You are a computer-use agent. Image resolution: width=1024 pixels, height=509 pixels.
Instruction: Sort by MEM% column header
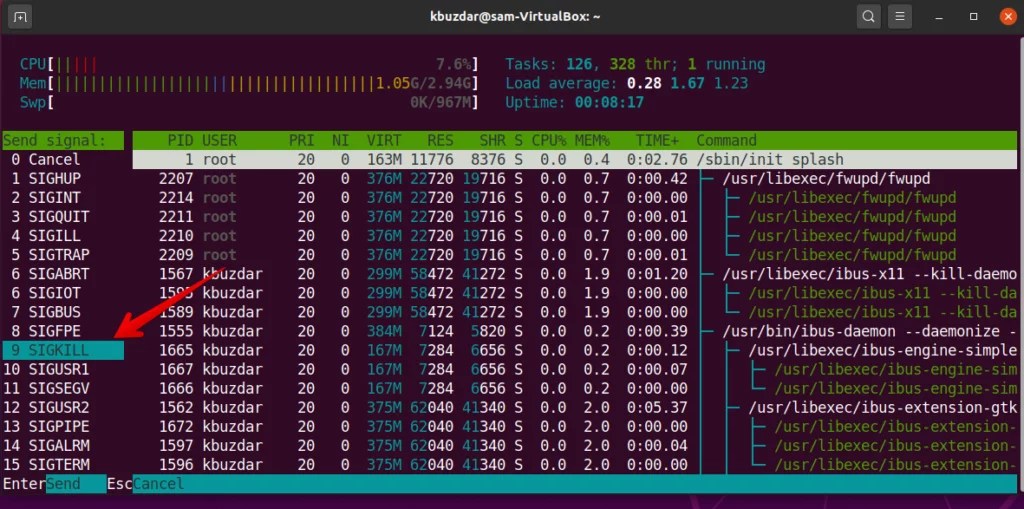click(592, 140)
